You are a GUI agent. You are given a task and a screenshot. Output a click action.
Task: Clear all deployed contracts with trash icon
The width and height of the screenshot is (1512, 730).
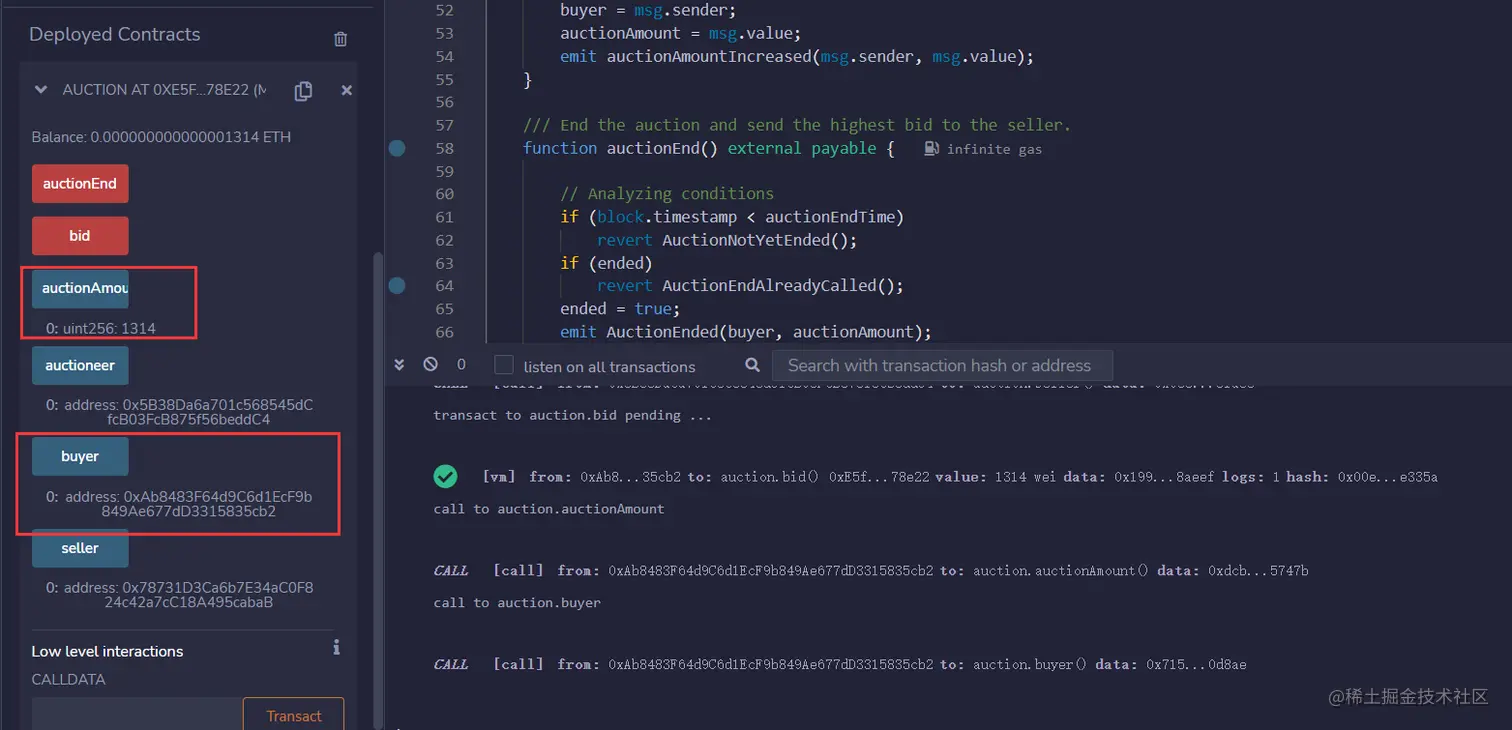(340, 38)
